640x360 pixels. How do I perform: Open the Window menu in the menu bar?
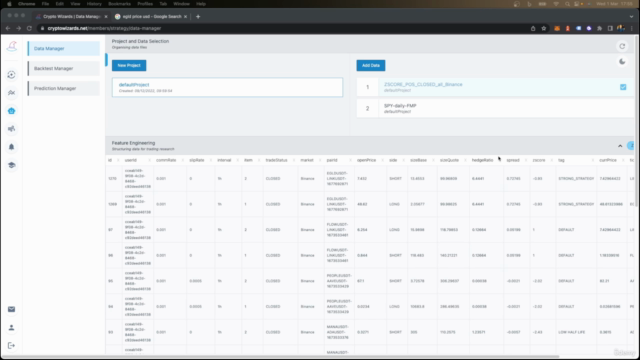pos(181,4)
